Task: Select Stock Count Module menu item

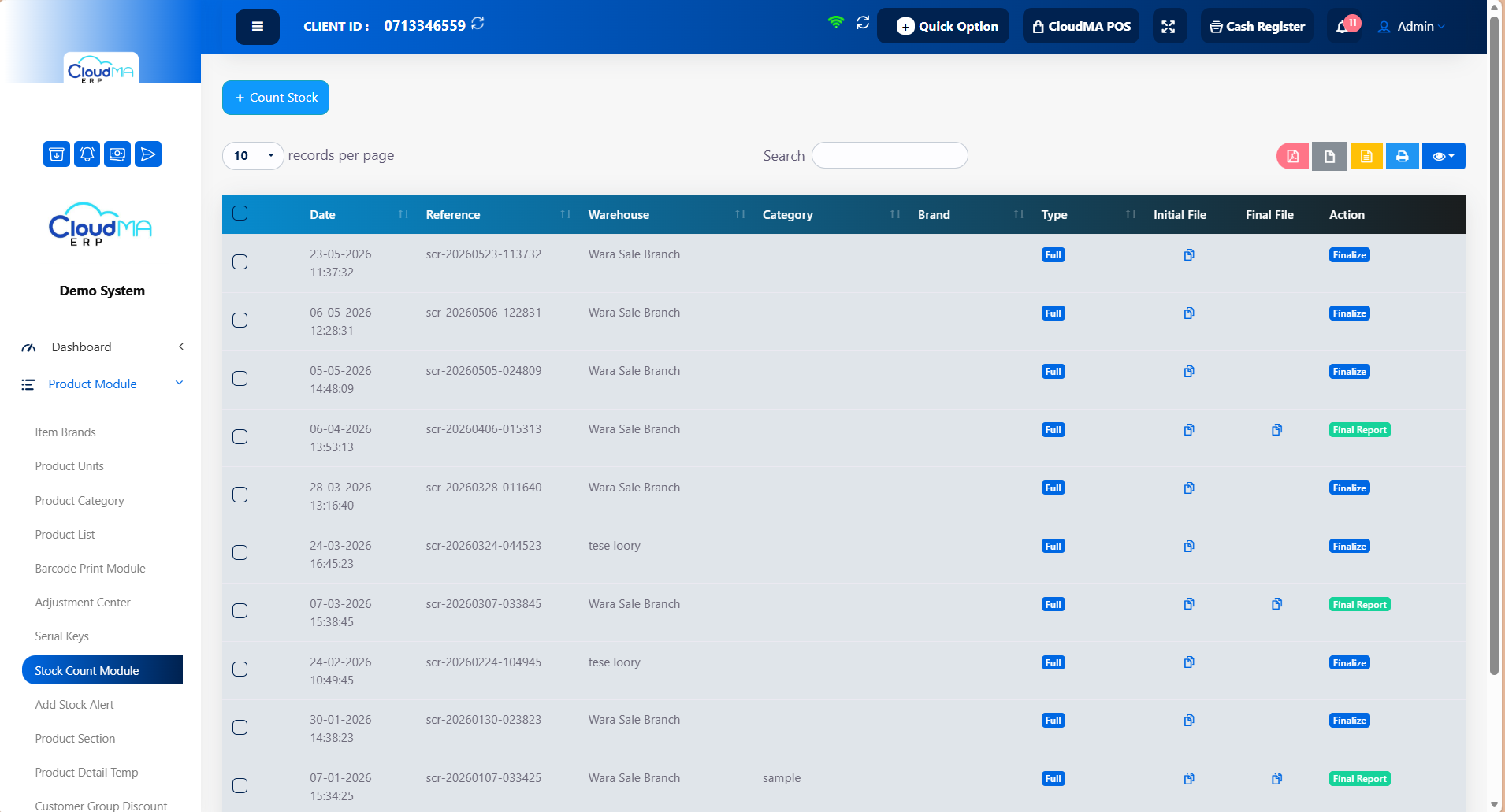Action: point(102,670)
